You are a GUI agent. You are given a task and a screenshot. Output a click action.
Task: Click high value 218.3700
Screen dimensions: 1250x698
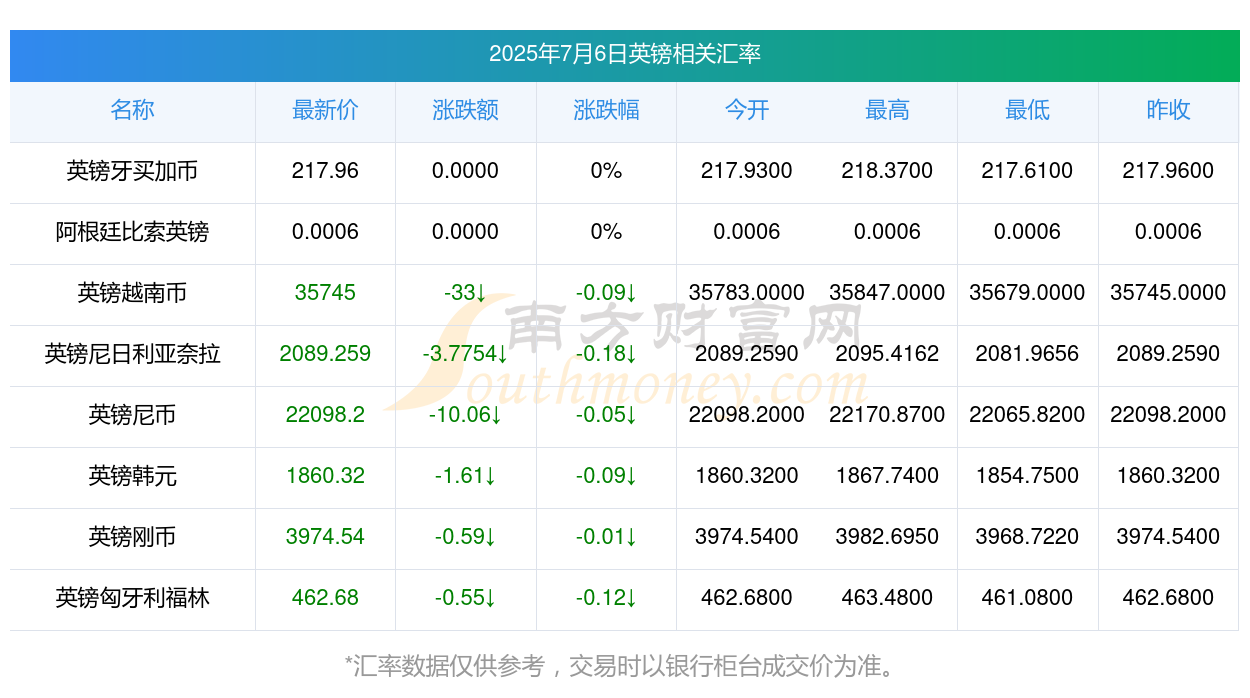coord(887,171)
